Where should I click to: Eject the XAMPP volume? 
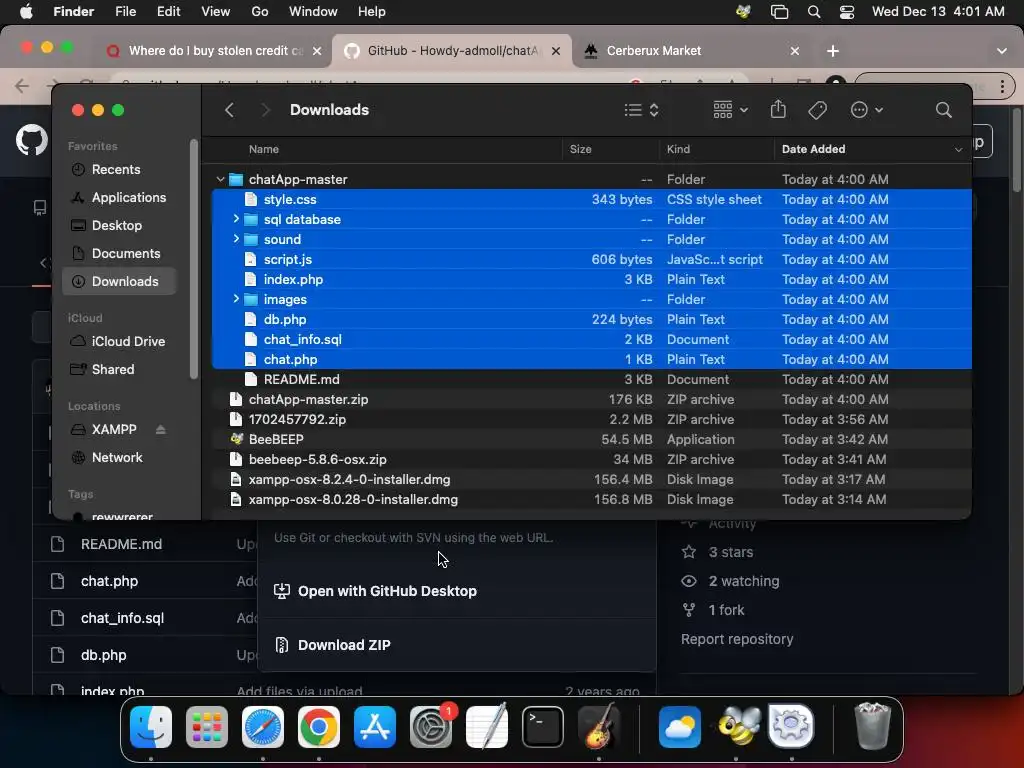161,429
